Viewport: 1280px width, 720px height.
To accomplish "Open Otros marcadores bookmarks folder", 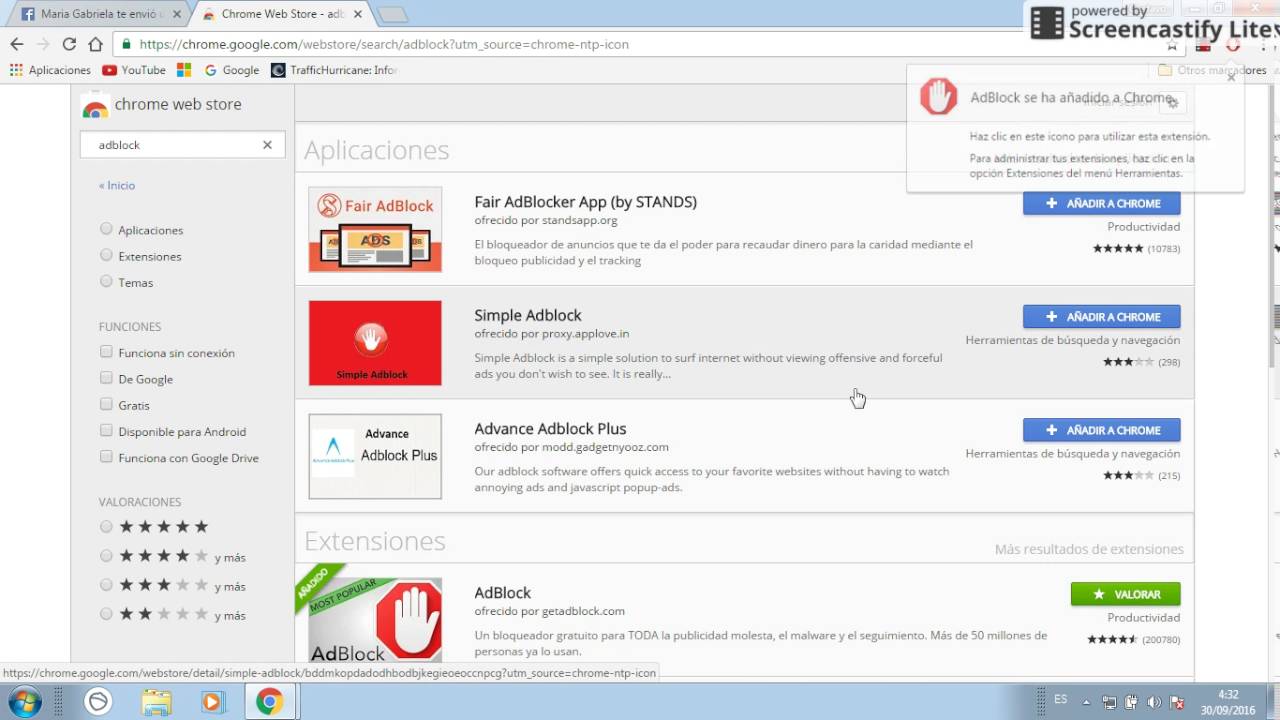I will (x=1211, y=70).
